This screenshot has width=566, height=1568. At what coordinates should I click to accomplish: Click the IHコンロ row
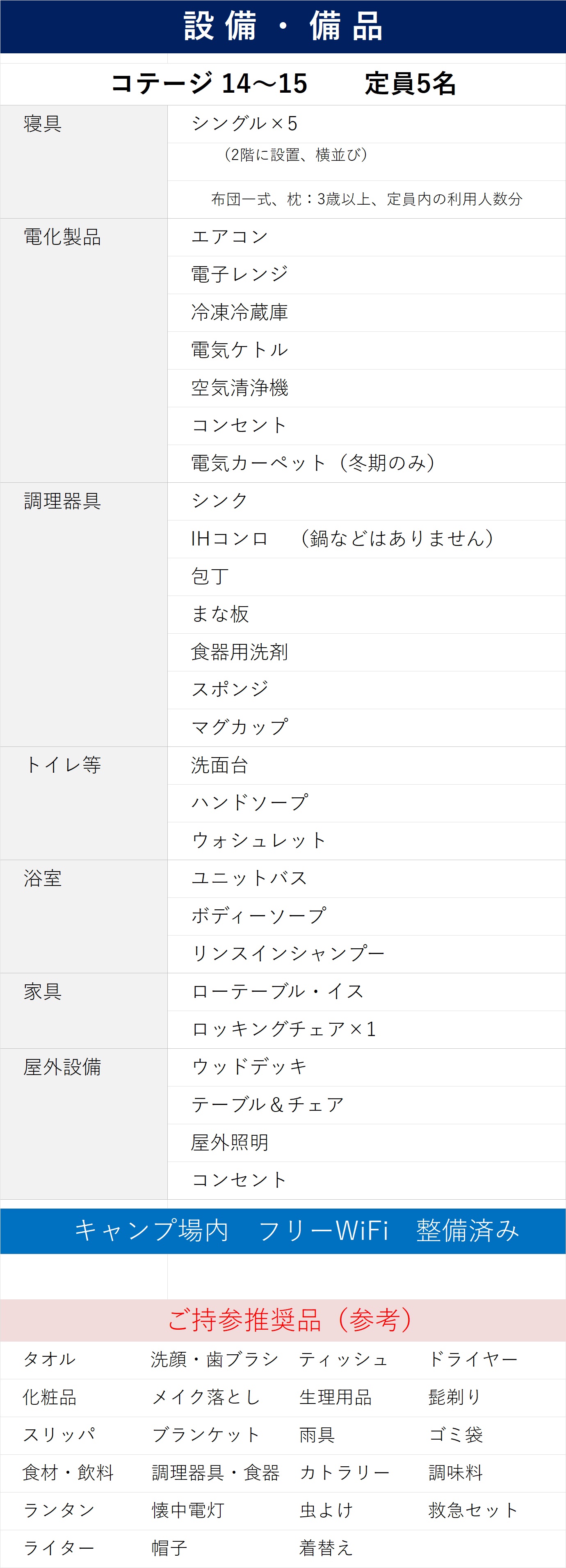(229, 539)
